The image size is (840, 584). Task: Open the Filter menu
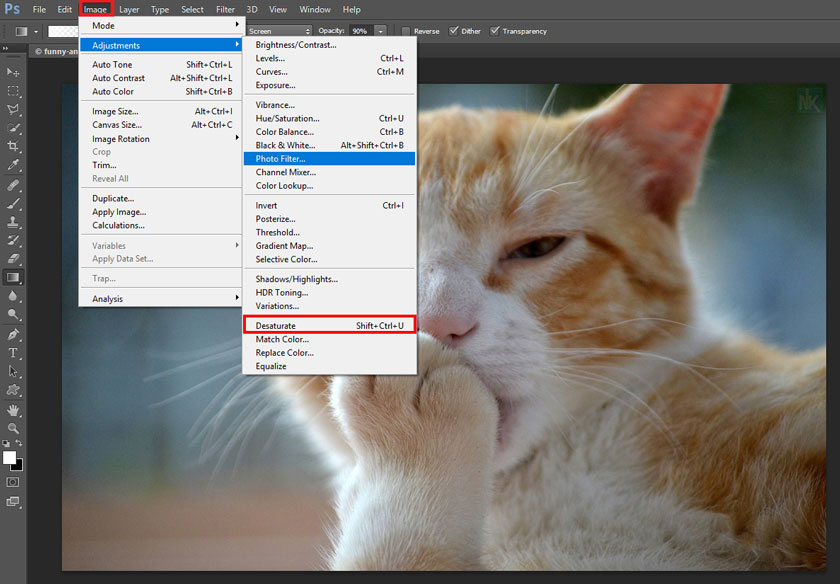click(x=225, y=10)
